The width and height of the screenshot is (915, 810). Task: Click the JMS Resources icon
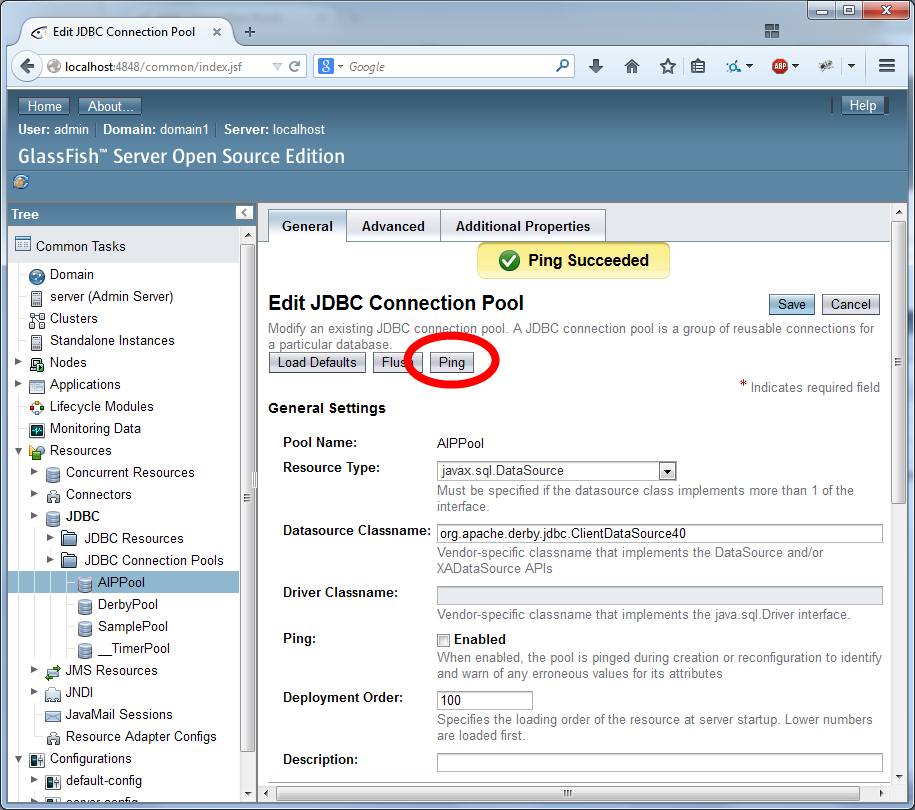52,670
